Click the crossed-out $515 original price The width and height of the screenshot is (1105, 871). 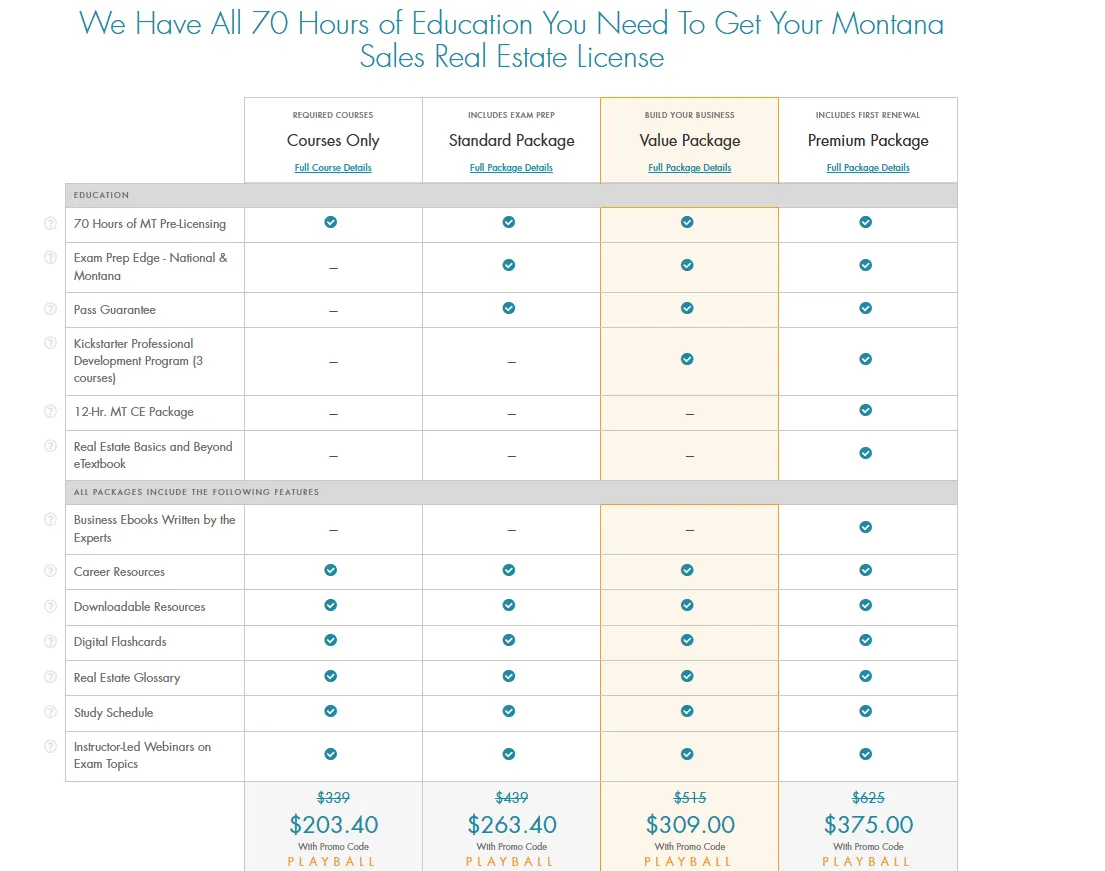click(689, 797)
